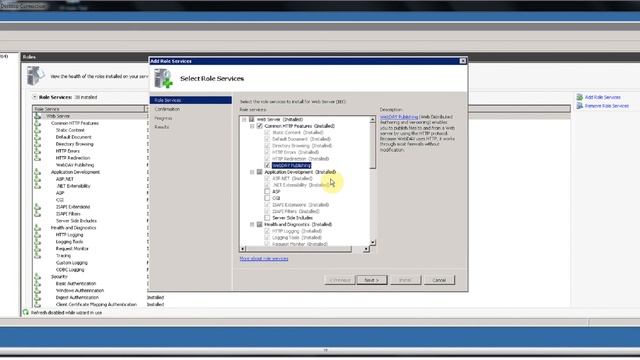The width and height of the screenshot is (640, 360).
Task: Click the Remove Role Services icon on the right pane
Action: (x=580, y=106)
